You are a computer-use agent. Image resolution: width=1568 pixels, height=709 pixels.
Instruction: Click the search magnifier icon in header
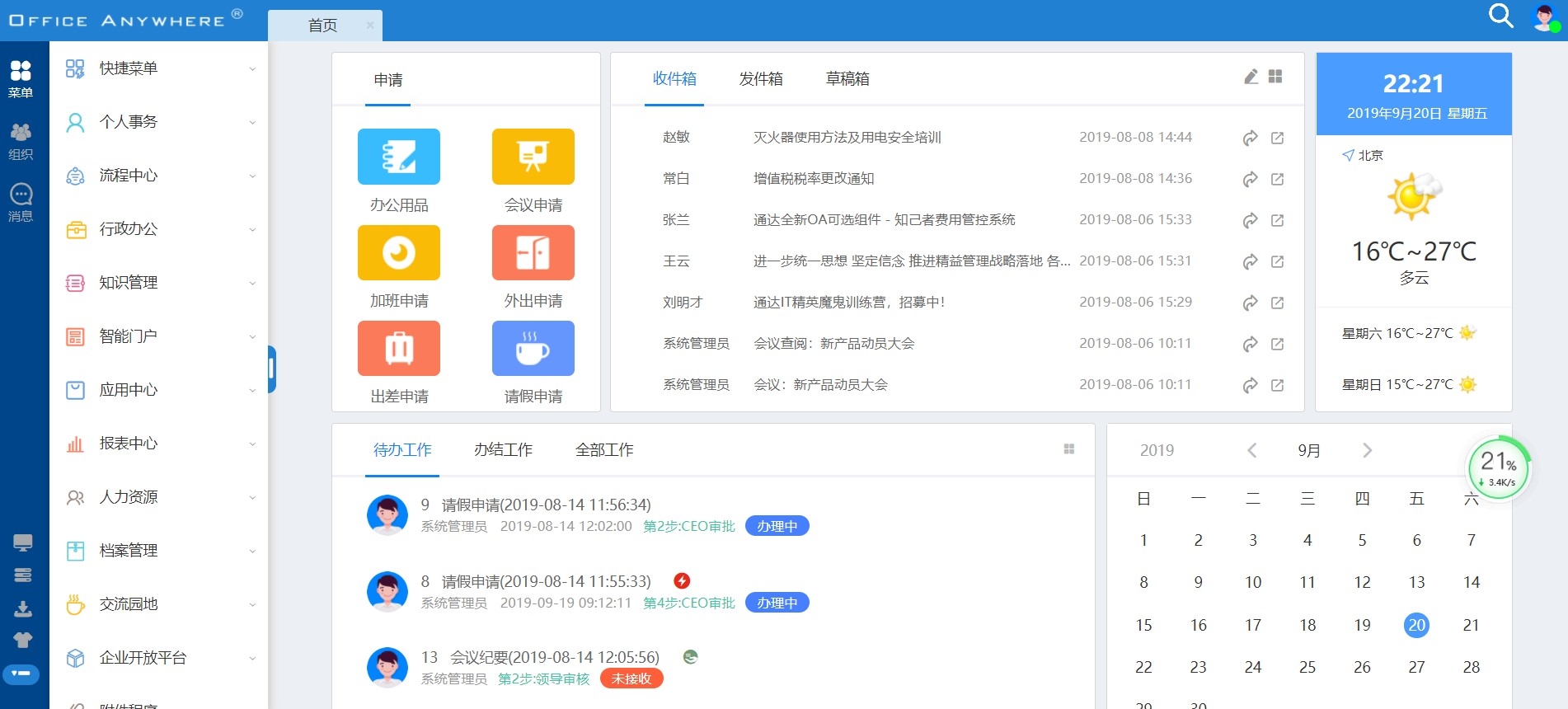click(1500, 16)
